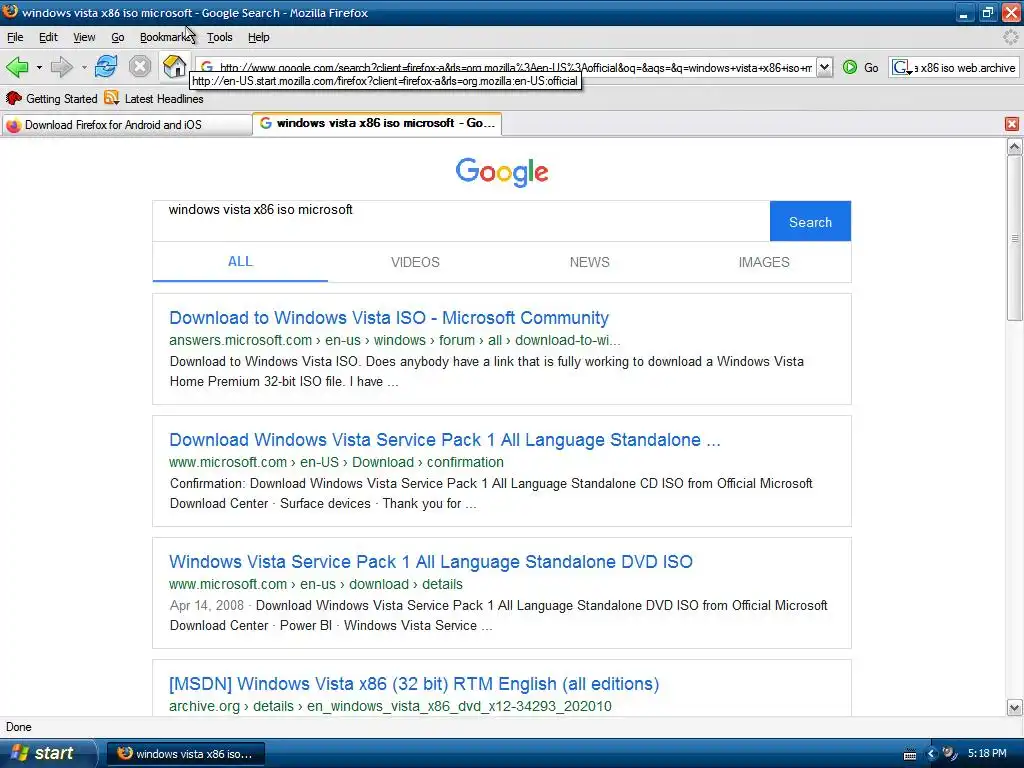The image size is (1024, 768).
Task: Click the Google logo
Action: [x=502, y=172]
